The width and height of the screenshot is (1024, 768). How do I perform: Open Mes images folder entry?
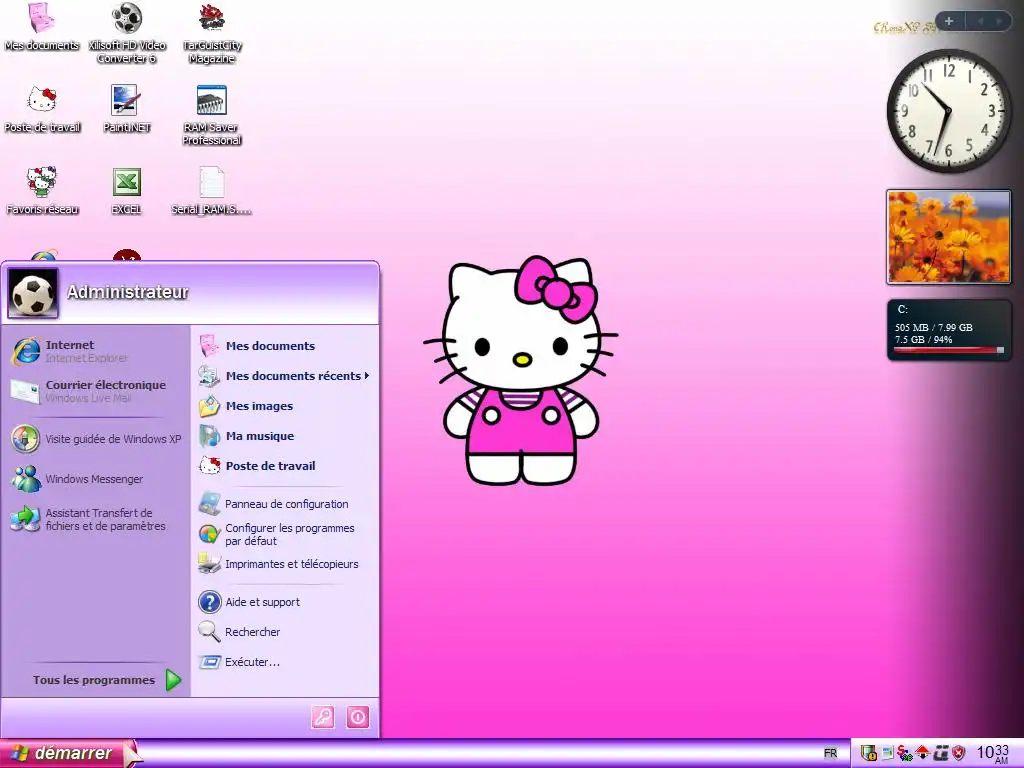285,406
